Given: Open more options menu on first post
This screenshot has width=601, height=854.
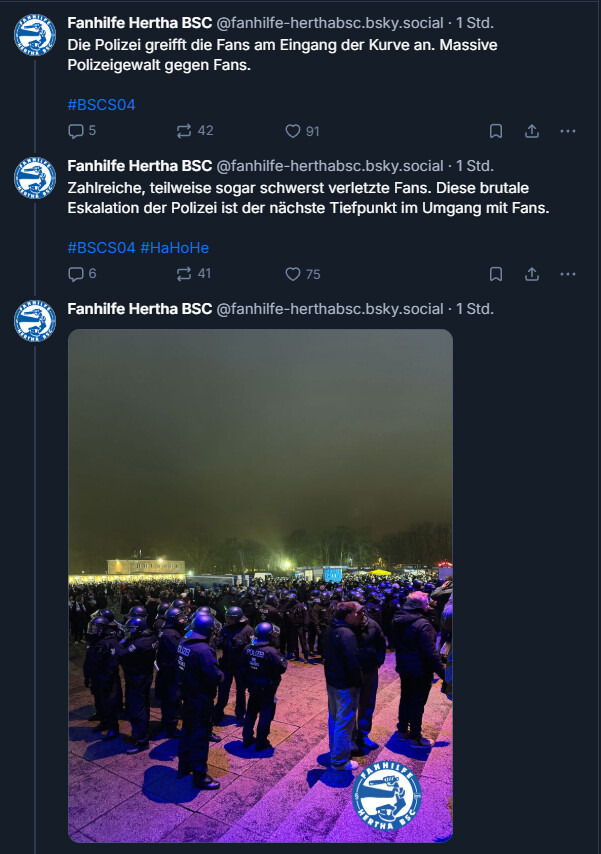Looking at the screenshot, I should pos(568,131).
